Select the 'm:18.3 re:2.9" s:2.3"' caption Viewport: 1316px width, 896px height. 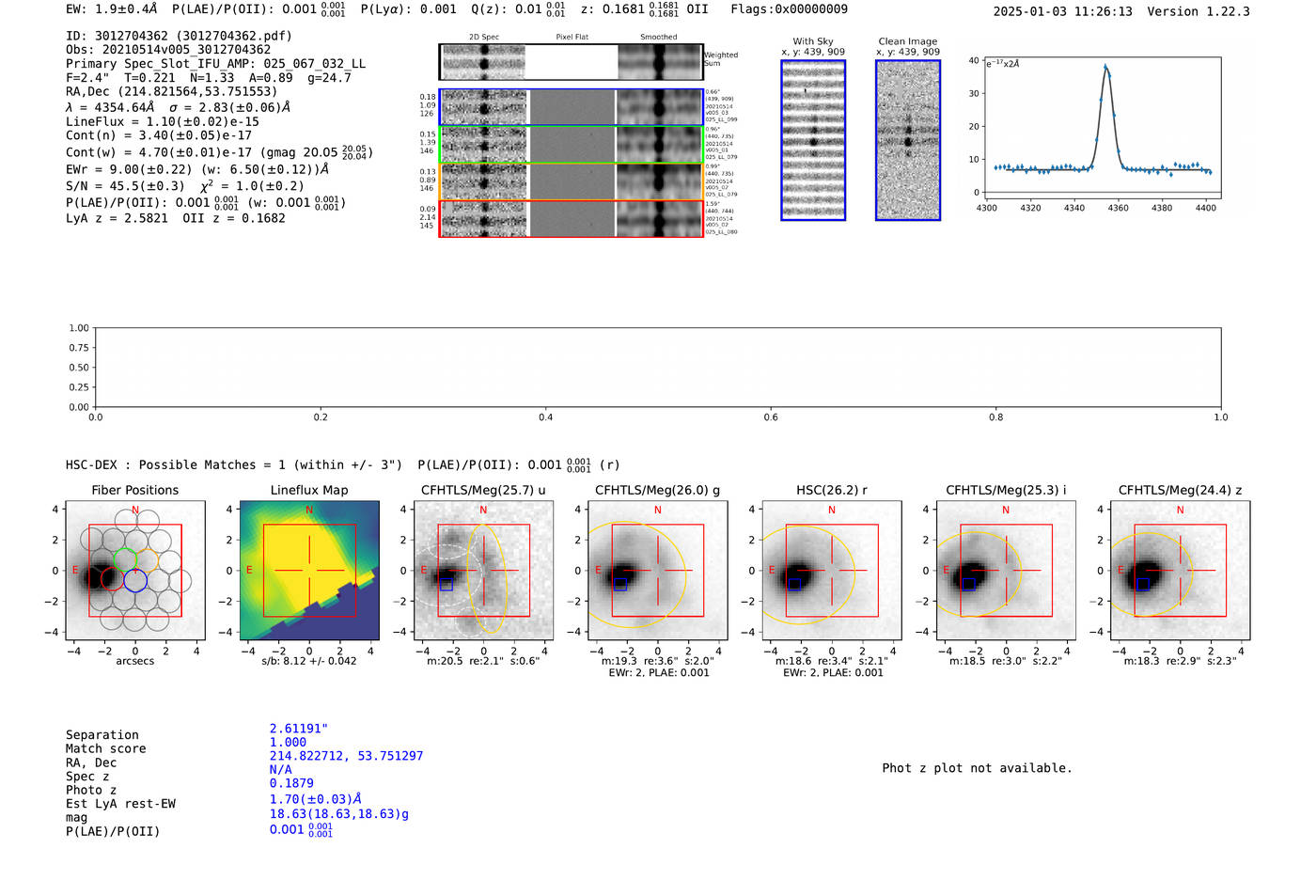click(x=1180, y=661)
